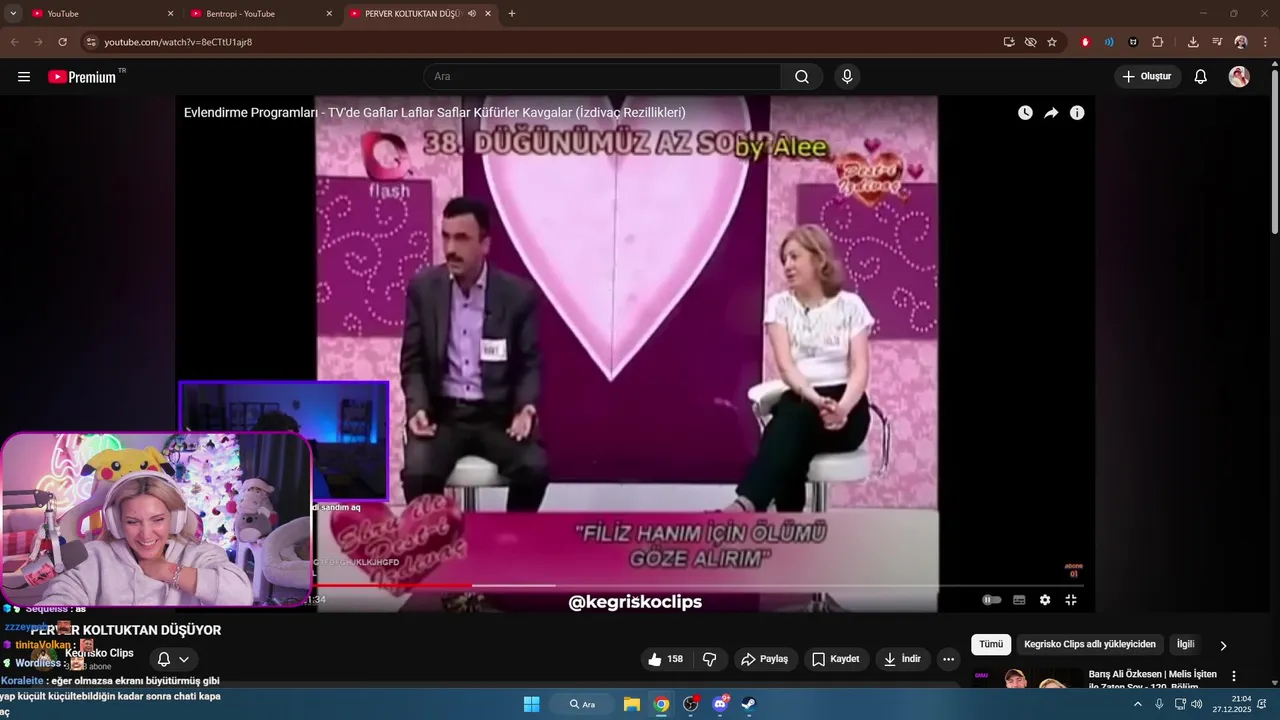Click the address bar URL
The height and width of the screenshot is (720, 1280).
point(178,42)
